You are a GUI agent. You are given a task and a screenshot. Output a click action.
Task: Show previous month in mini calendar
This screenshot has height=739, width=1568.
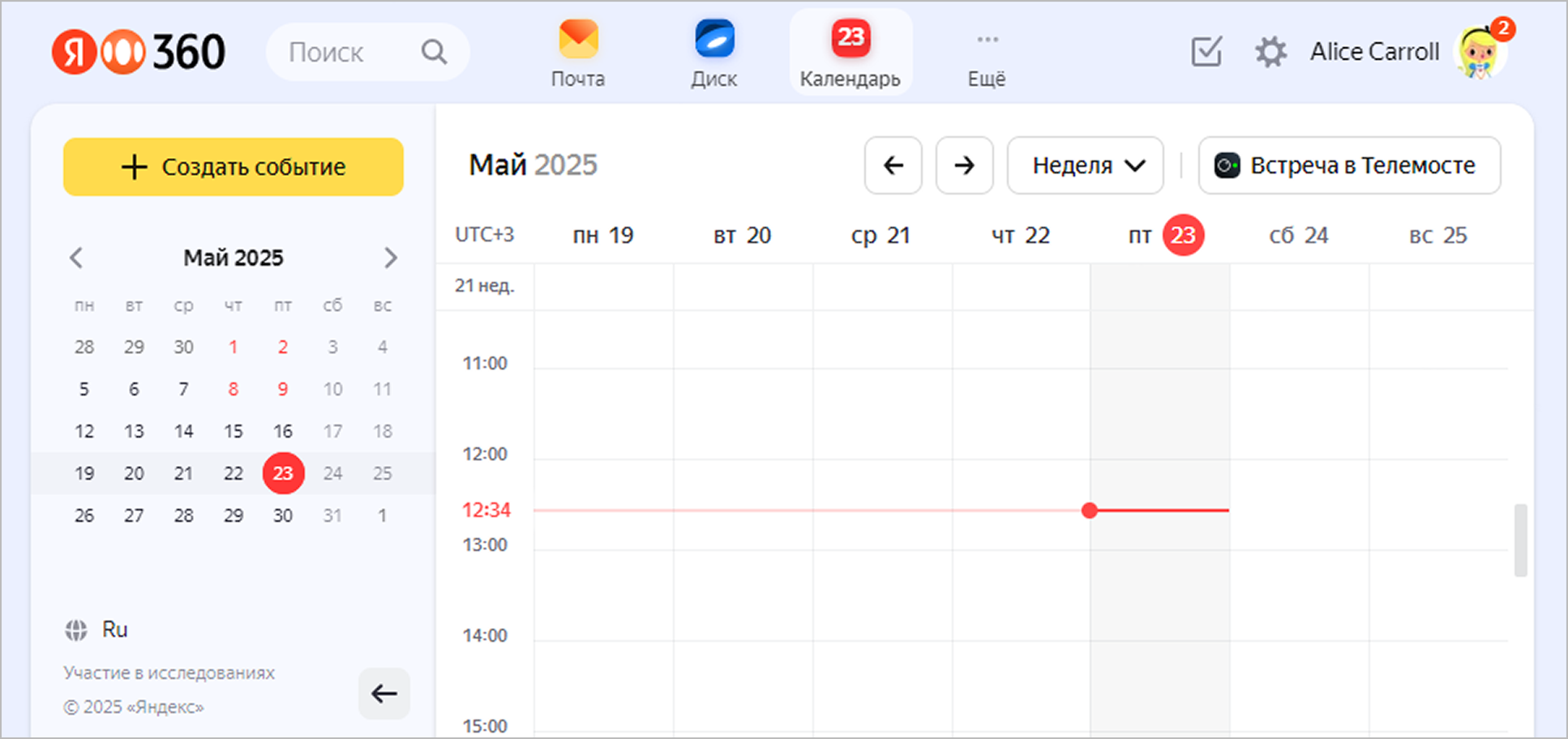point(76,258)
